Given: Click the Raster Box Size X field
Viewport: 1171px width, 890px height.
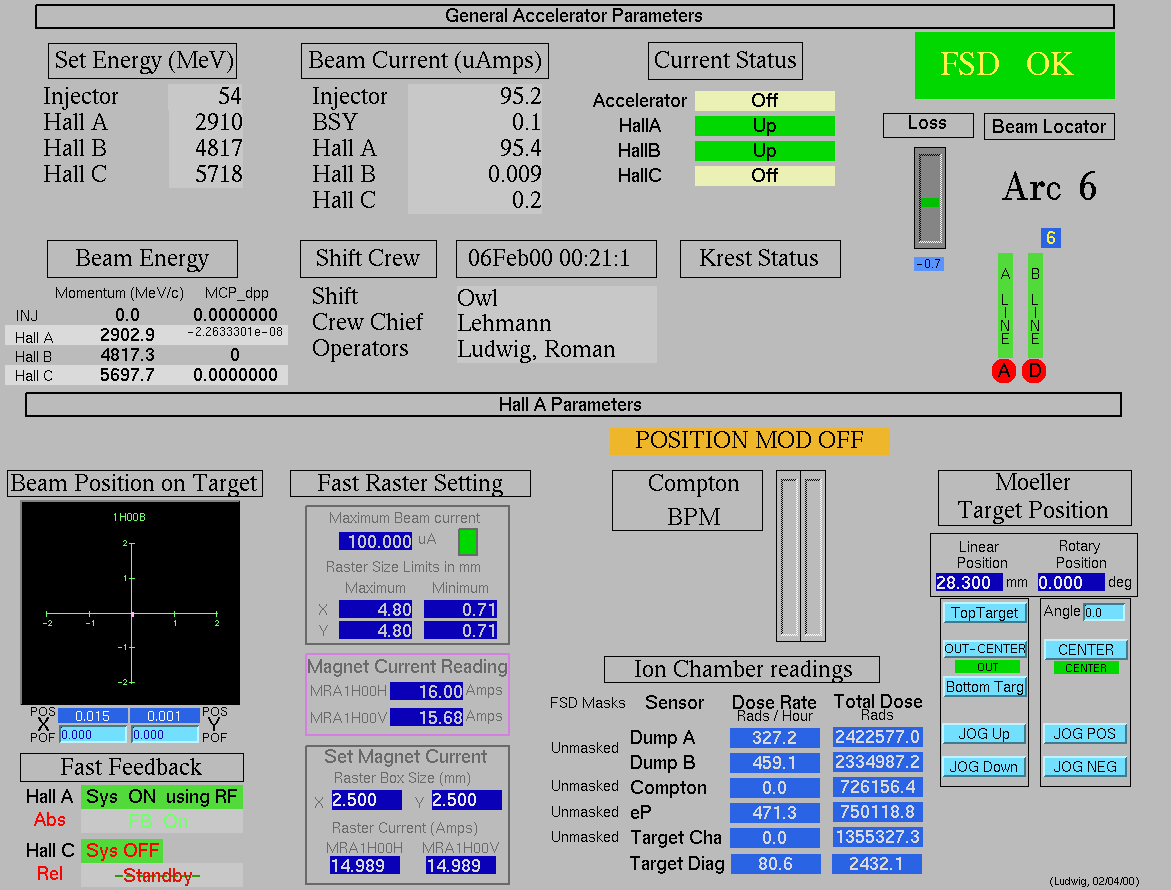Looking at the screenshot, I should point(366,800).
